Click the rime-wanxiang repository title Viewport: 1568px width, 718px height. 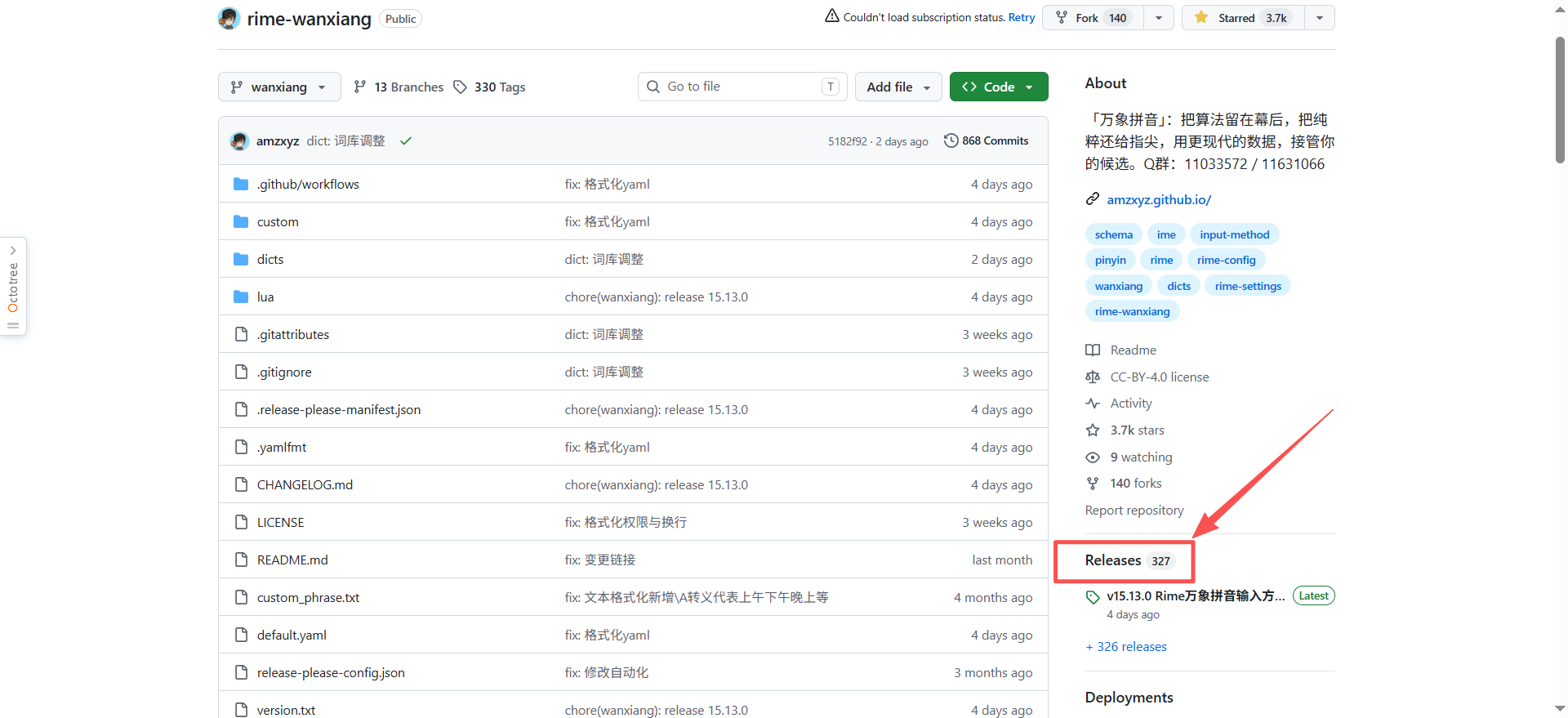click(x=310, y=18)
